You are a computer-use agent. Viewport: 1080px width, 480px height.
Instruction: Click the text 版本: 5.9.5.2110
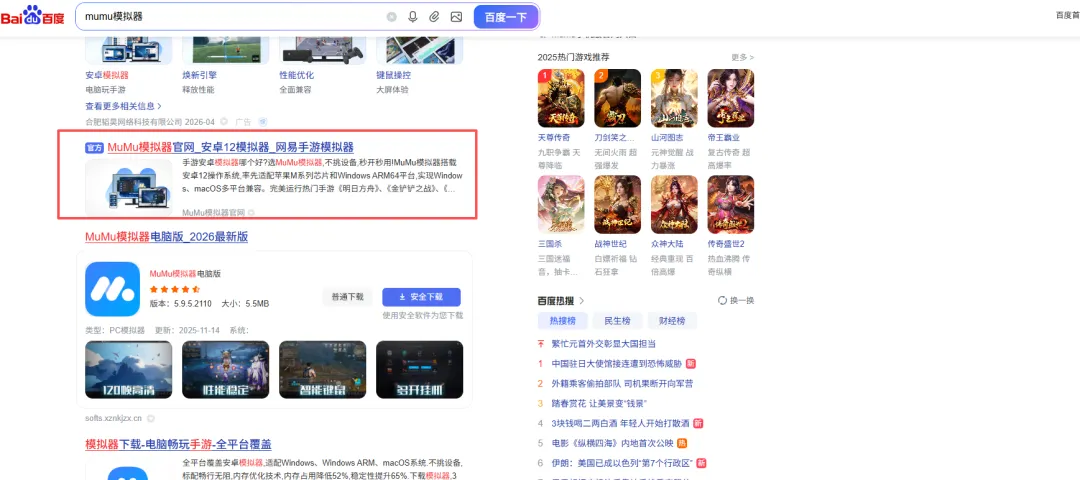pyautogui.click(x=180, y=304)
